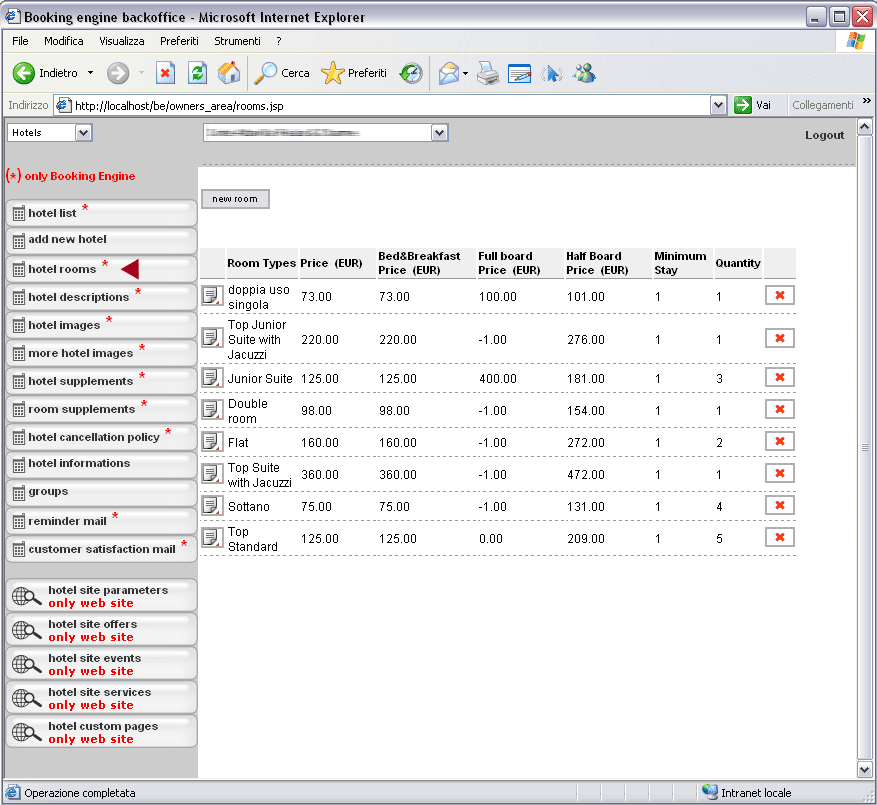
Task: Click the Print toolbar icon
Action: coord(487,73)
